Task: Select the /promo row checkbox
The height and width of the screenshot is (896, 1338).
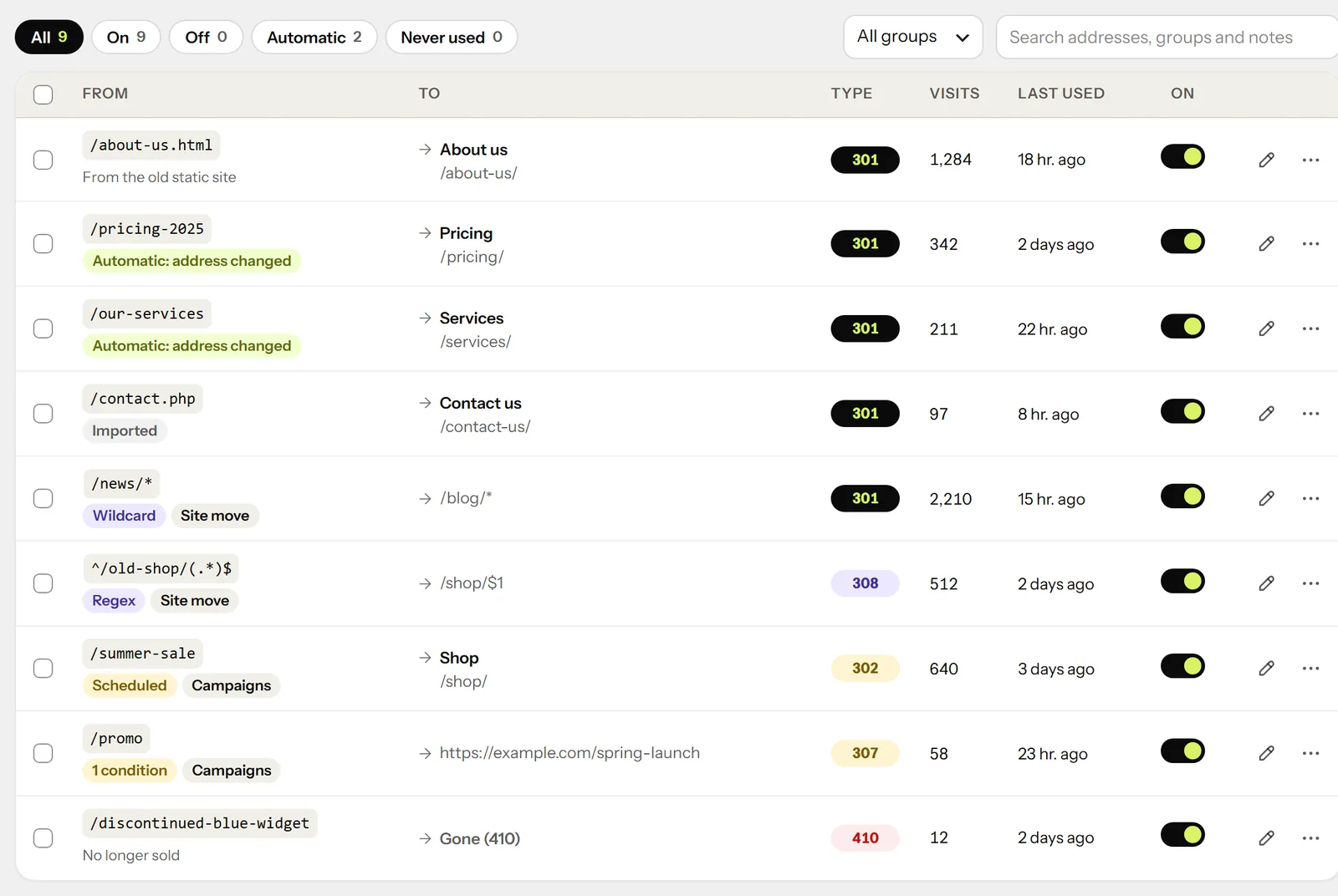Action: click(x=43, y=753)
